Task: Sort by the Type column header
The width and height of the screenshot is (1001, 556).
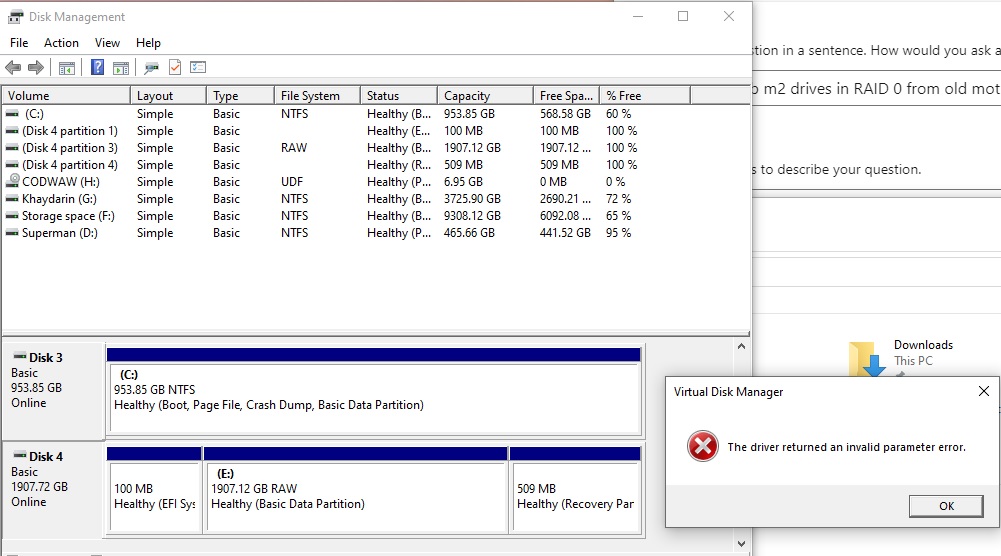Action: 240,96
